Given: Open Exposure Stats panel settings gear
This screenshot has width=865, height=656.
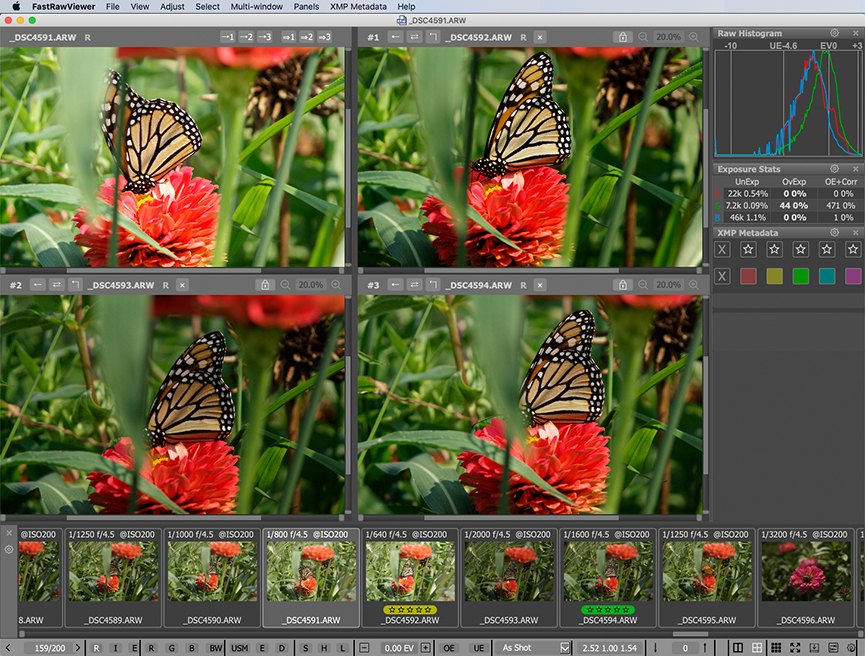Looking at the screenshot, I should (x=835, y=169).
